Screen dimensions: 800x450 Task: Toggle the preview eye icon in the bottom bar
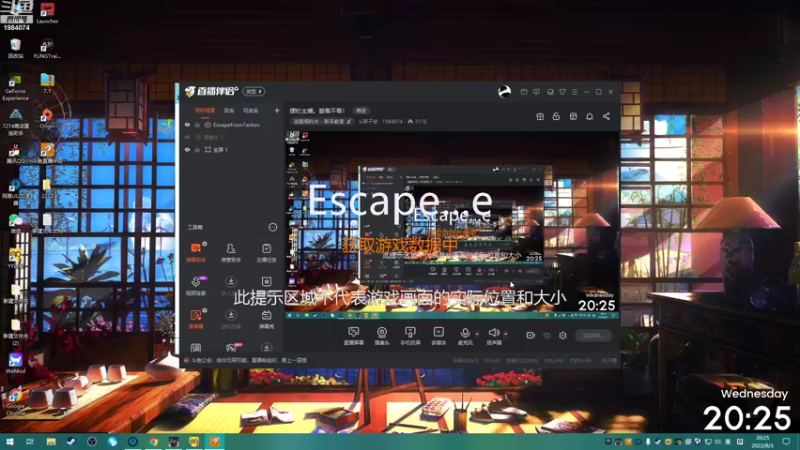coord(547,335)
